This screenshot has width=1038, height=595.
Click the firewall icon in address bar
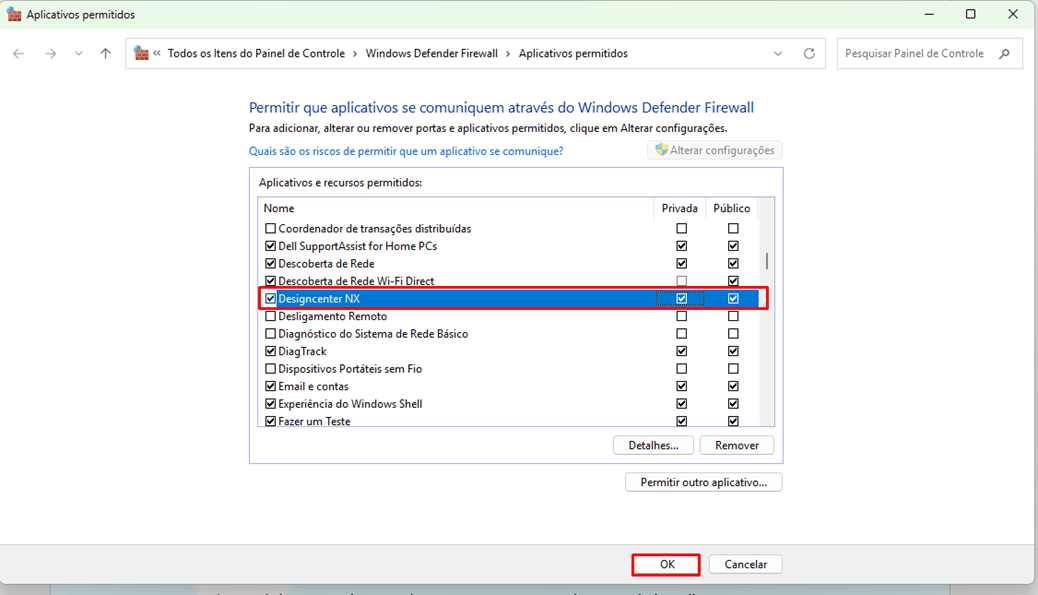click(142, 54)
